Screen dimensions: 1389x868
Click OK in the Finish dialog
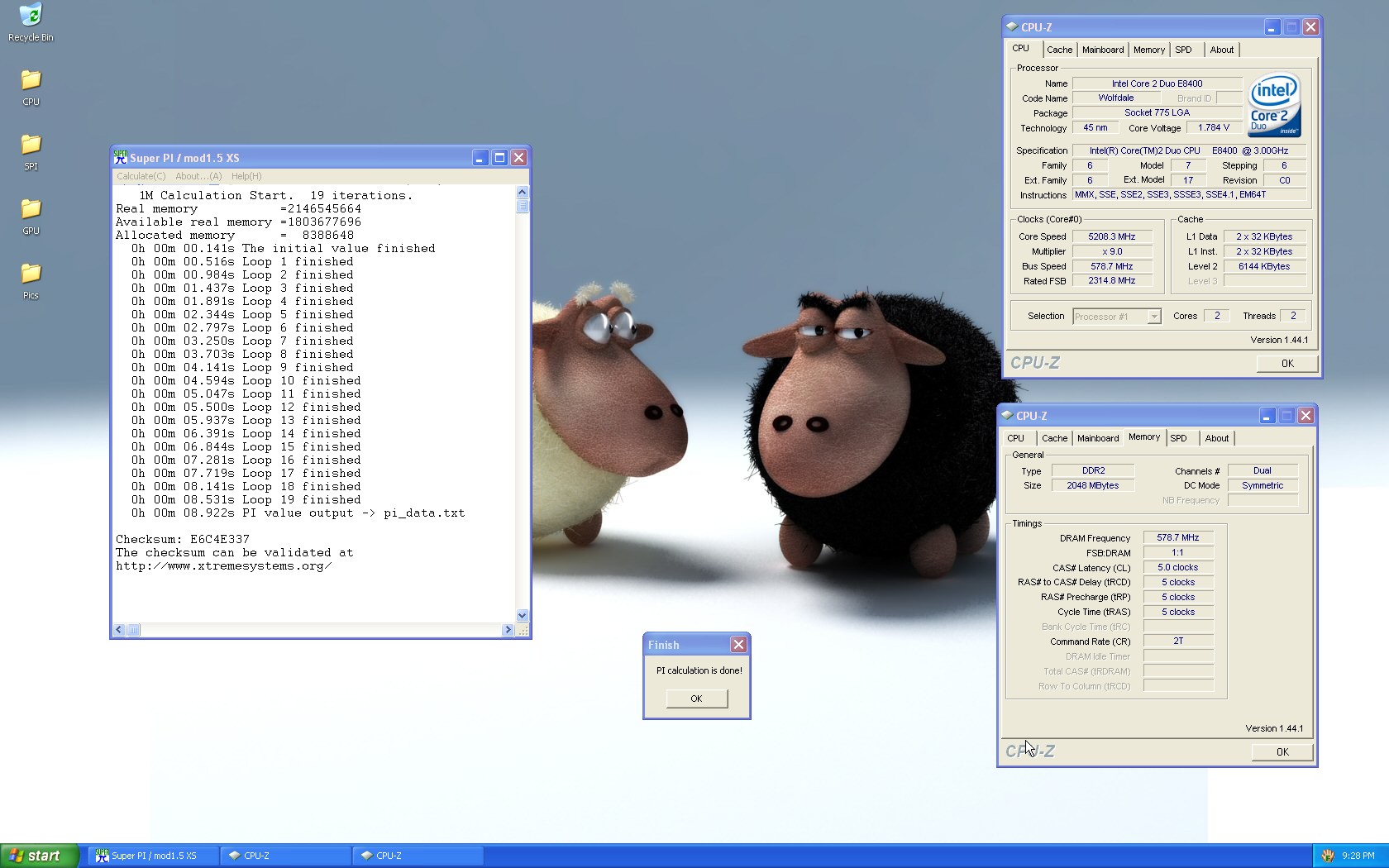point(696,699)
